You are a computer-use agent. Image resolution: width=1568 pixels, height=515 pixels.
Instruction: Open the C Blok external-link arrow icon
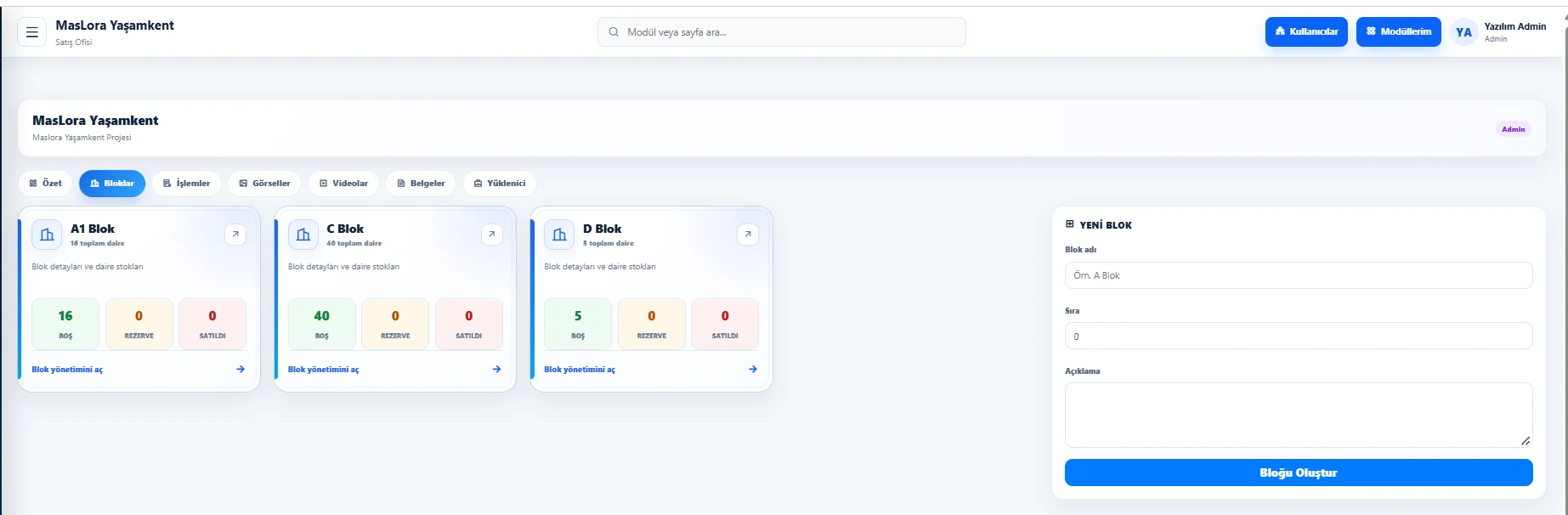[x=492, y=235]
